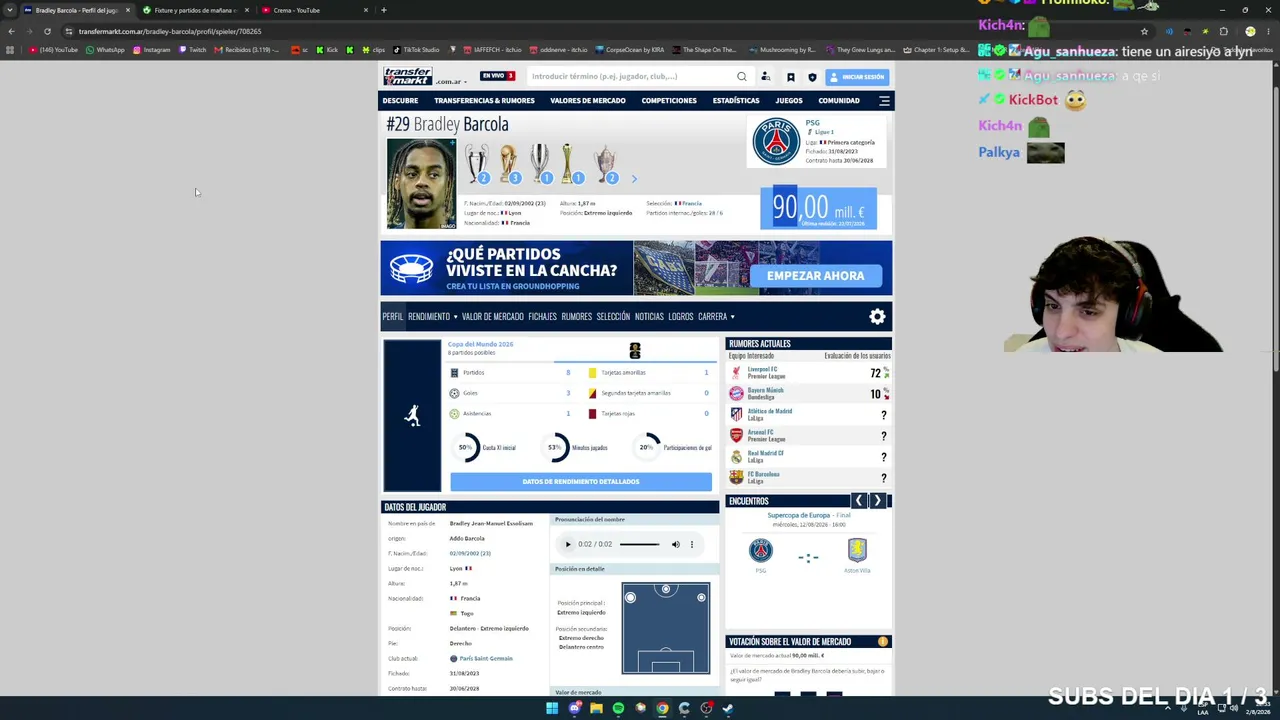
Task: Expand the Rendimiento dropdown tab
Action: click(x=432, y=317)
